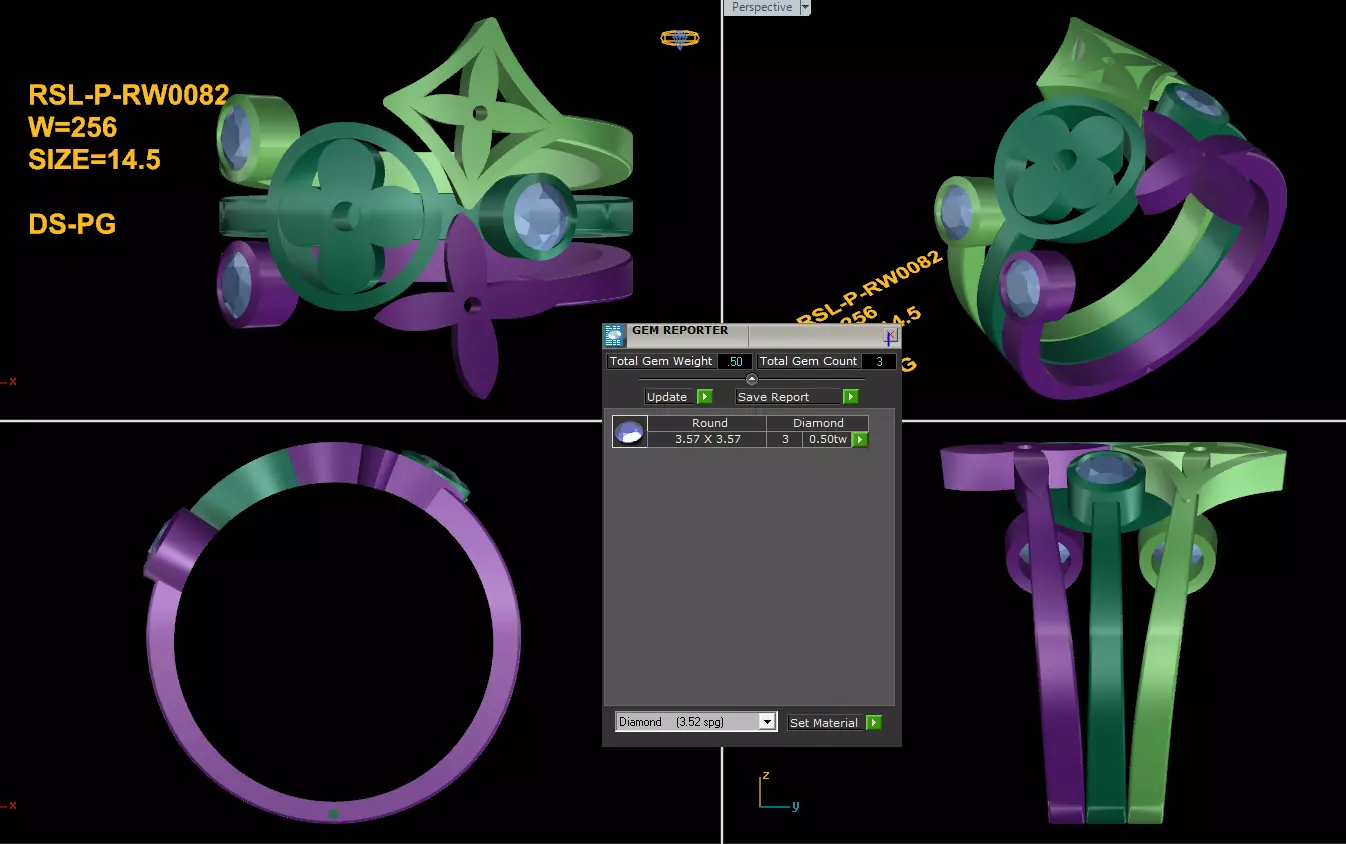Screen dimensions: 1346x844
Task: Click the Set Material button label
Action: tap(824, 722)
